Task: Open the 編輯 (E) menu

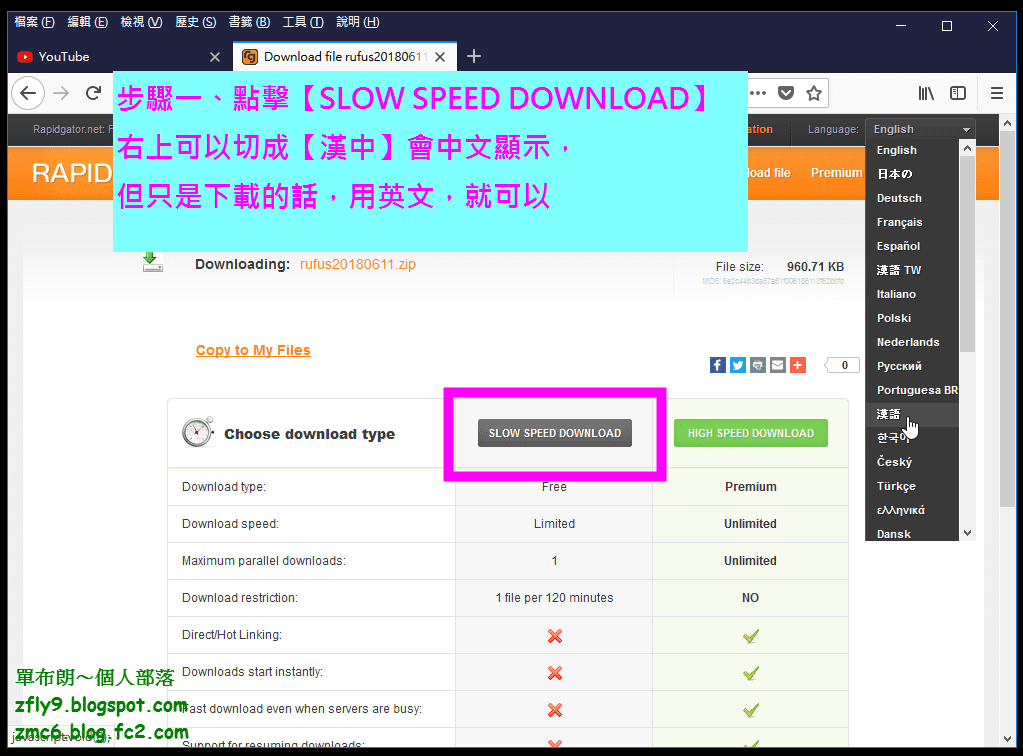Action: pyautogui.click(x=87, y=22)
